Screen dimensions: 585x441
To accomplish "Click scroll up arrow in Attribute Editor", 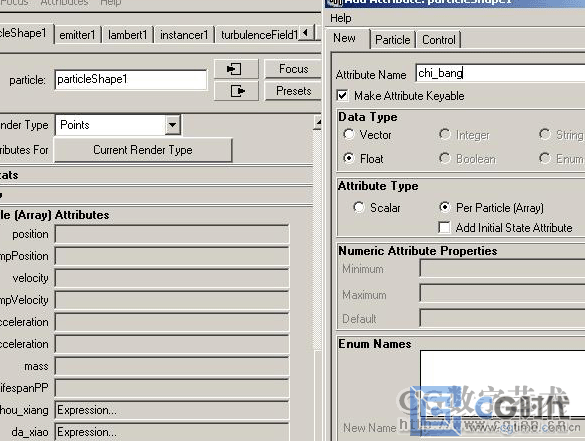I will (318, 122).
